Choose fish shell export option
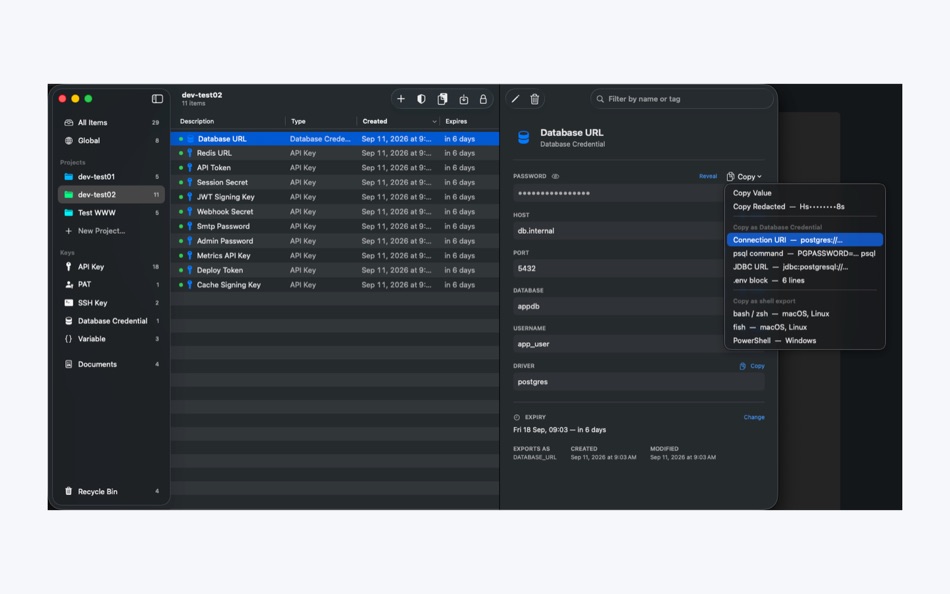The width and height of the screenshot is (950, 594). [805, 327]
